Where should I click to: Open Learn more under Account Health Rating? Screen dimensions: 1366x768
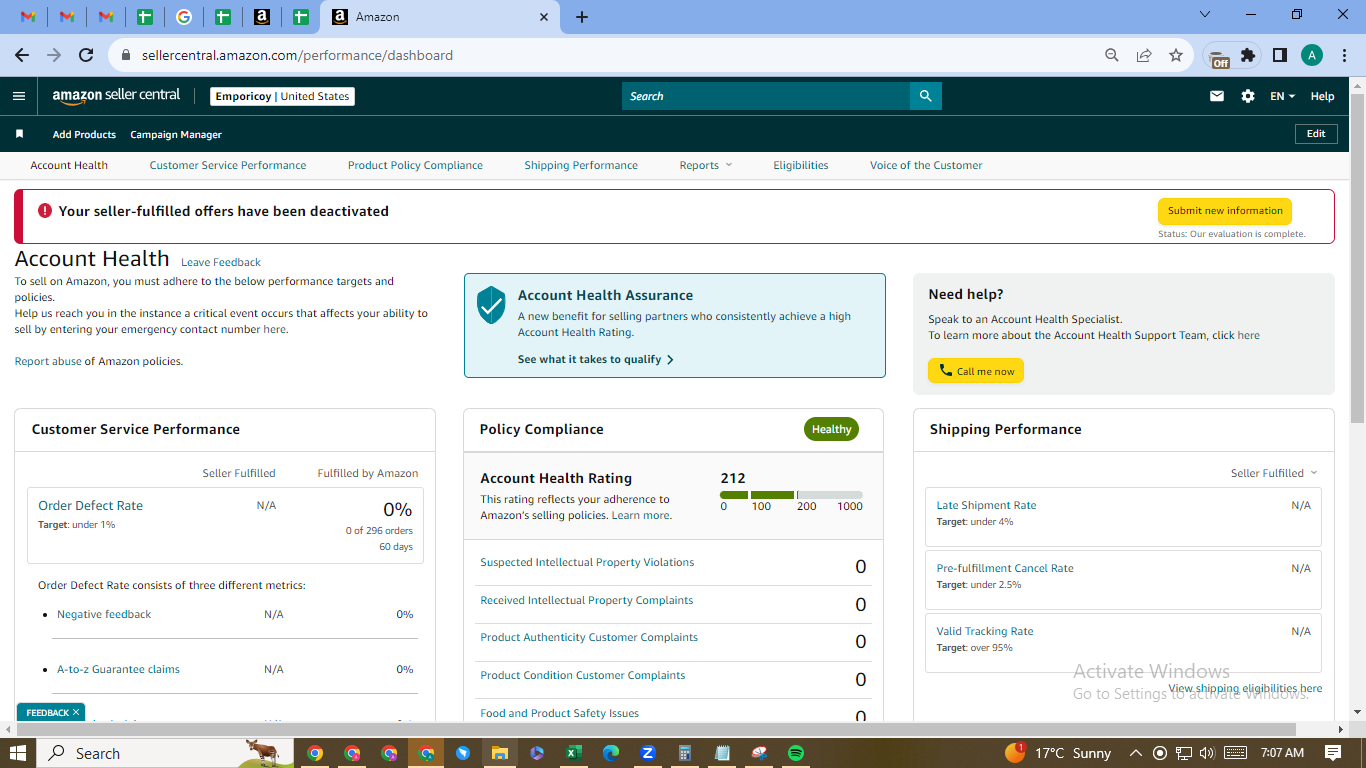click(x=641, y=515)
